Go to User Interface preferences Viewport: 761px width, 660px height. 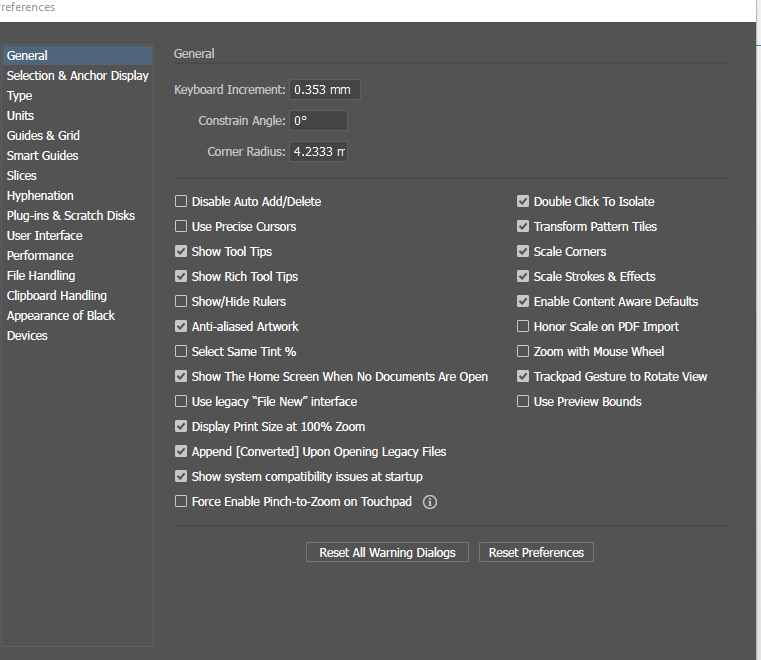[45, 235]
